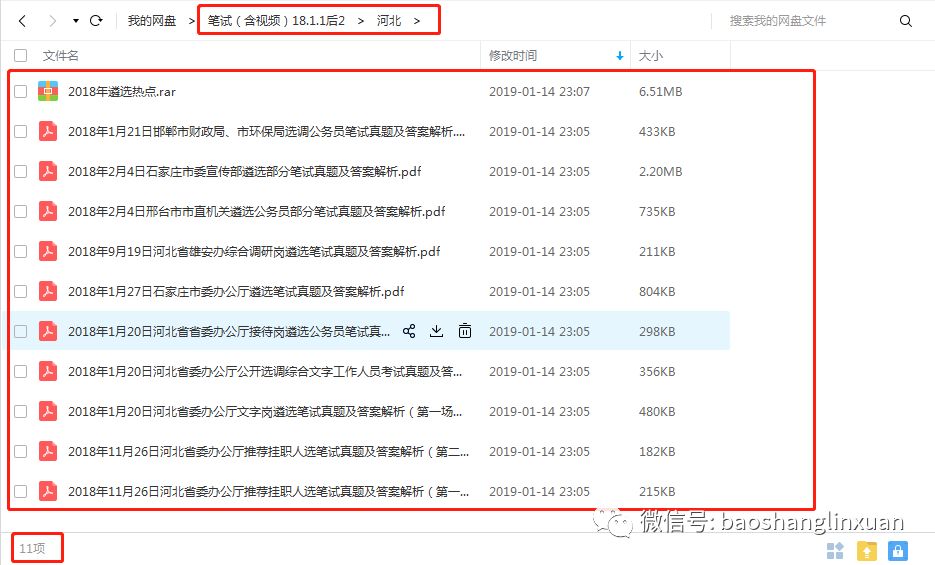This screenshot has height=565, width=935.
Task: Check the box for 邯郸市财政局 file
Action: [x=21, y=131]
